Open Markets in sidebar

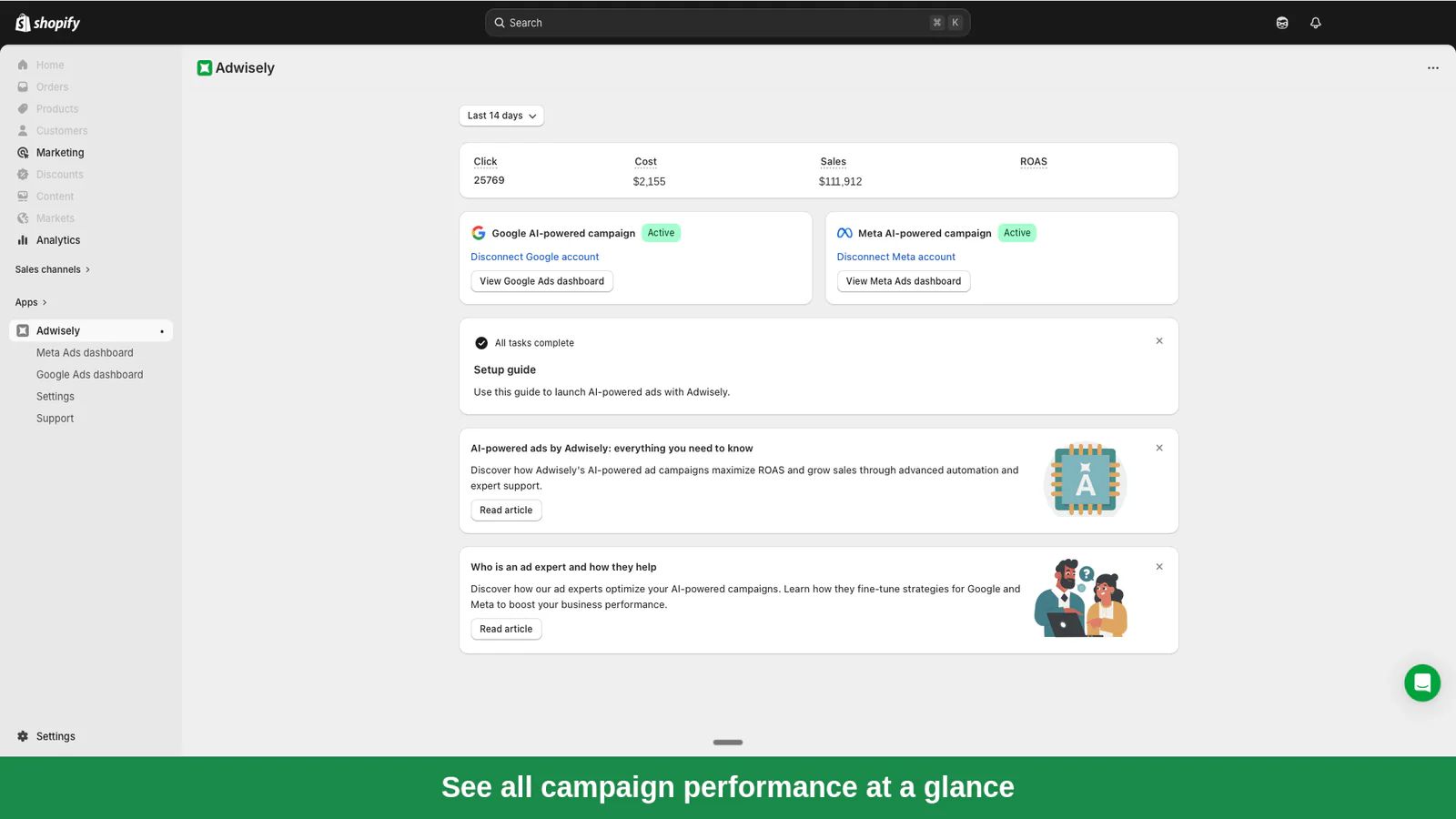click(56, 217)
